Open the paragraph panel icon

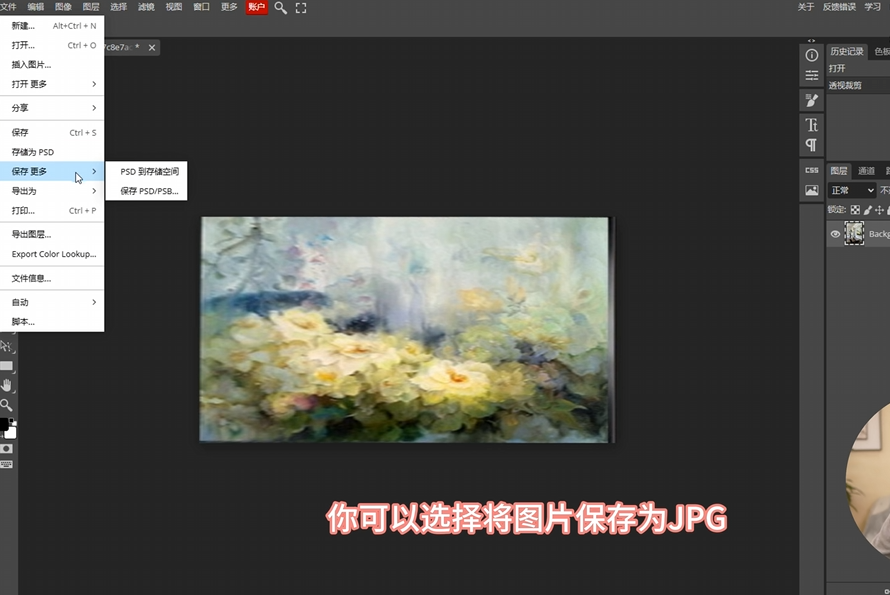tap(812, 145)
